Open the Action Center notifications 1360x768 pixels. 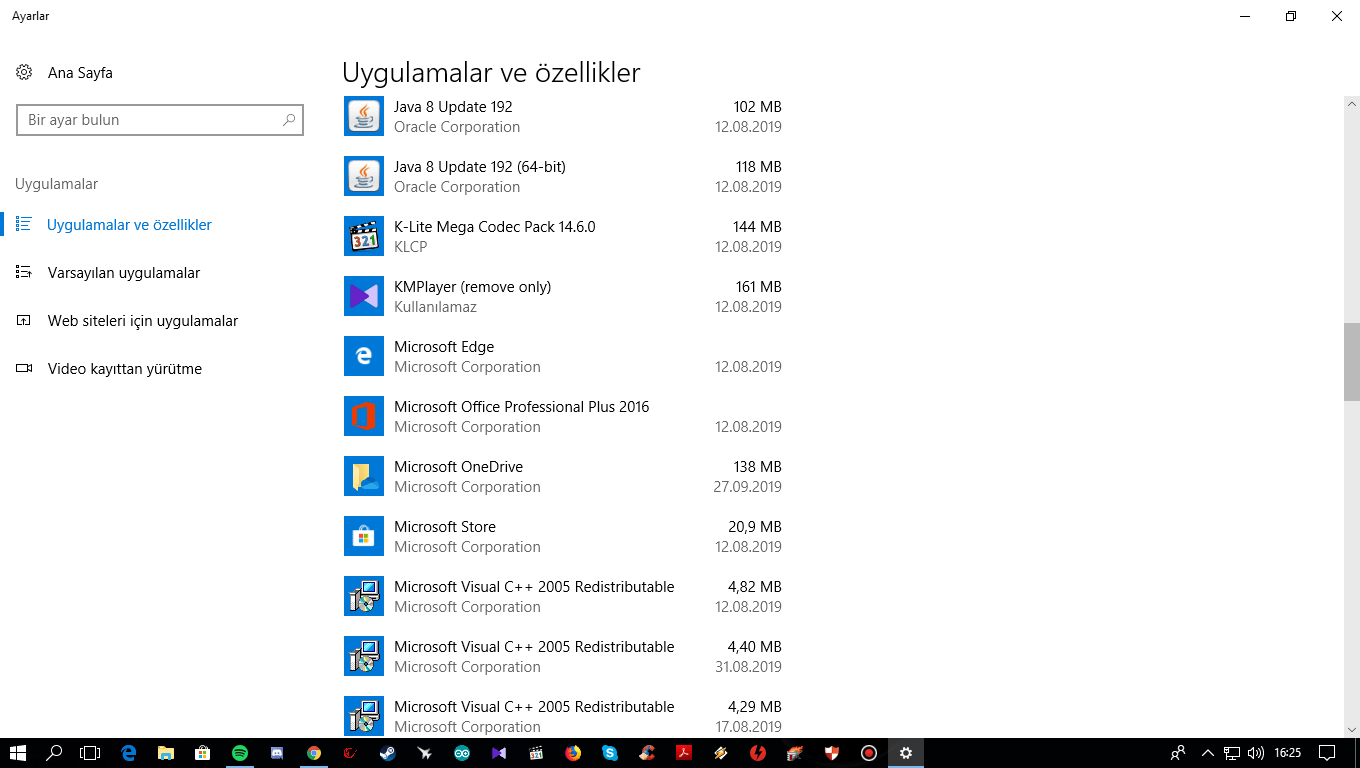[1327, 753]
